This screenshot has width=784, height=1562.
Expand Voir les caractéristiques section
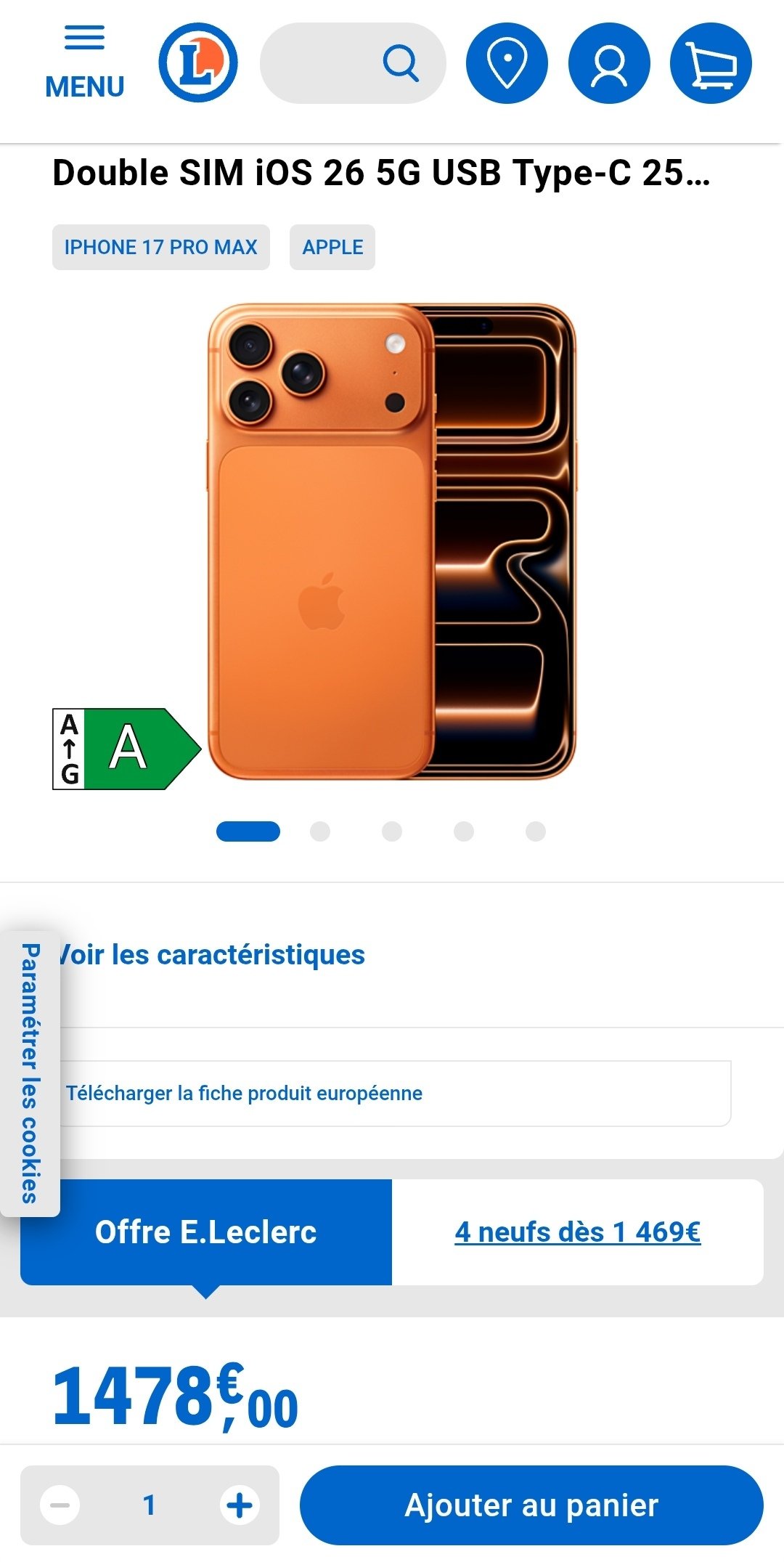coord(211,955)
